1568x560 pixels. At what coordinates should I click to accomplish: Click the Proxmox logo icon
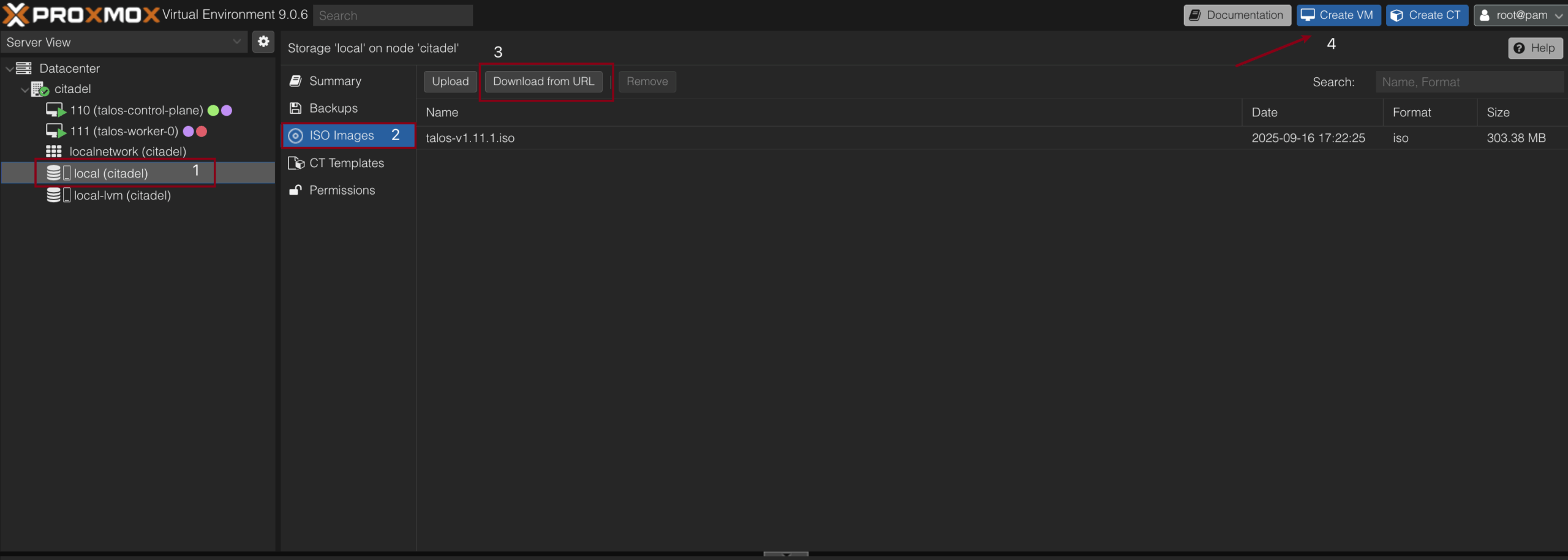tap(16, 15)
